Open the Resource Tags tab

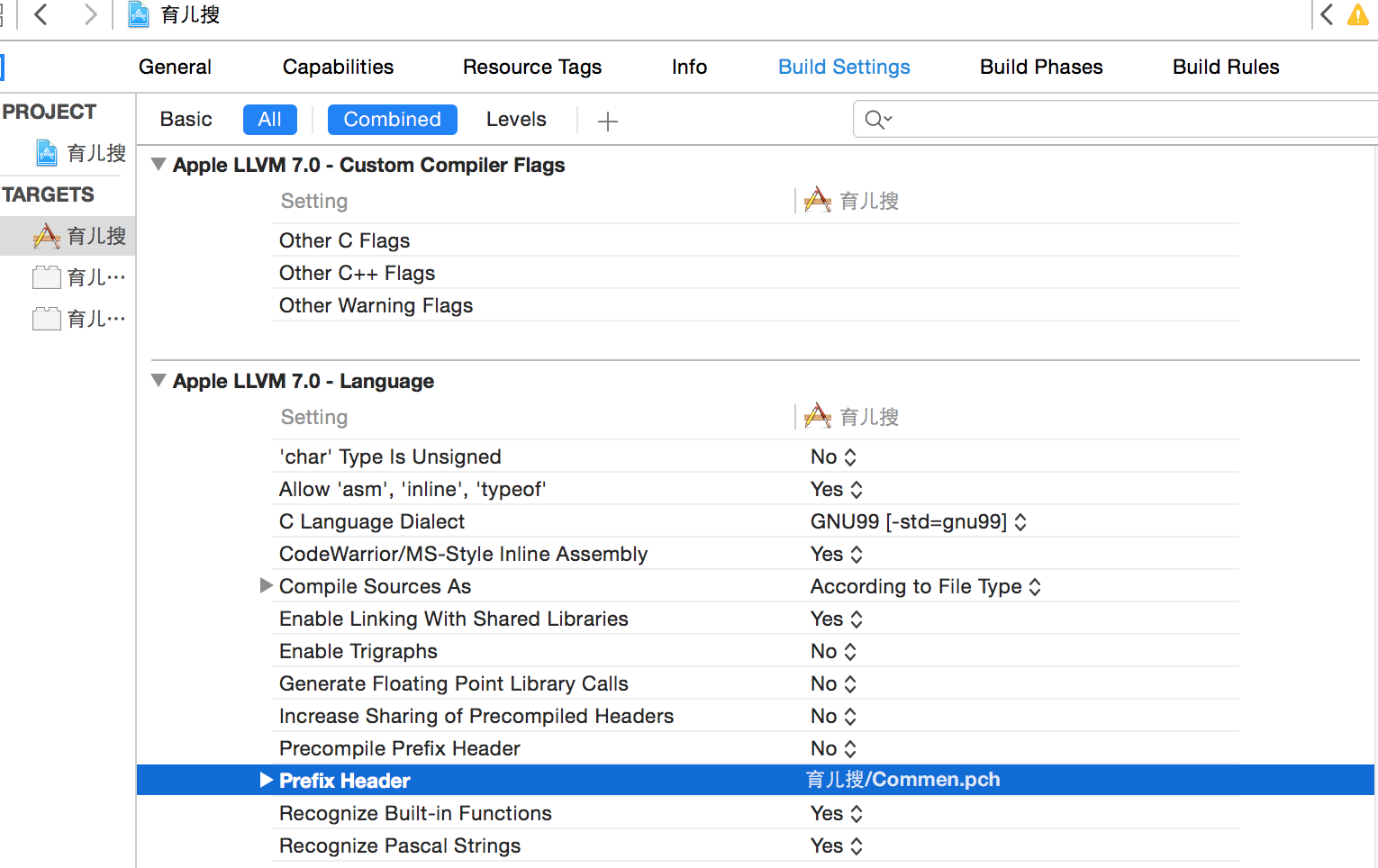(x=532, y=67)
